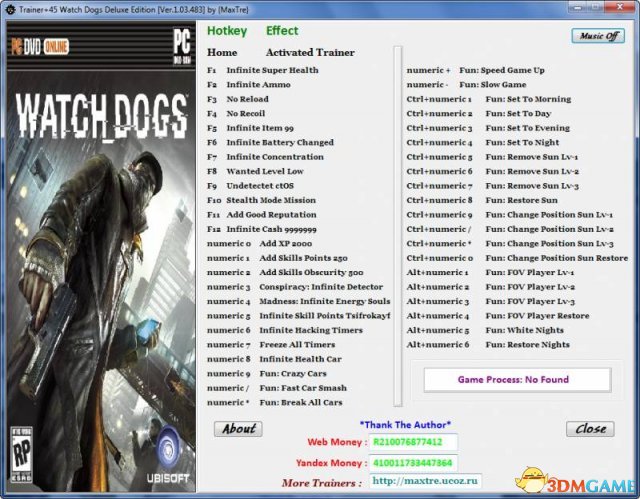Click the Close button at bottom

(590, 429)
